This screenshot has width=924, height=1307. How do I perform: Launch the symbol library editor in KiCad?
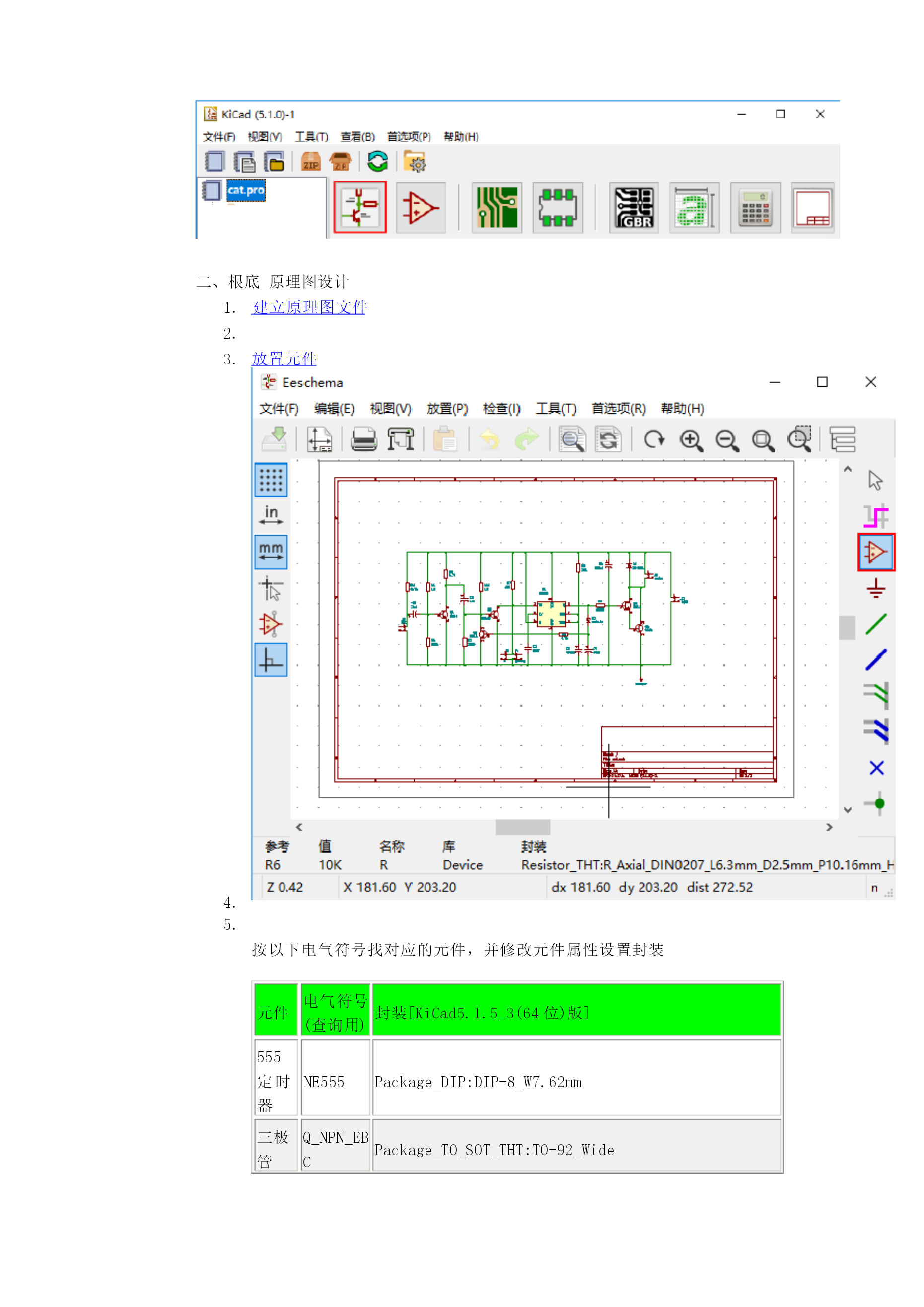click(420, 207)
